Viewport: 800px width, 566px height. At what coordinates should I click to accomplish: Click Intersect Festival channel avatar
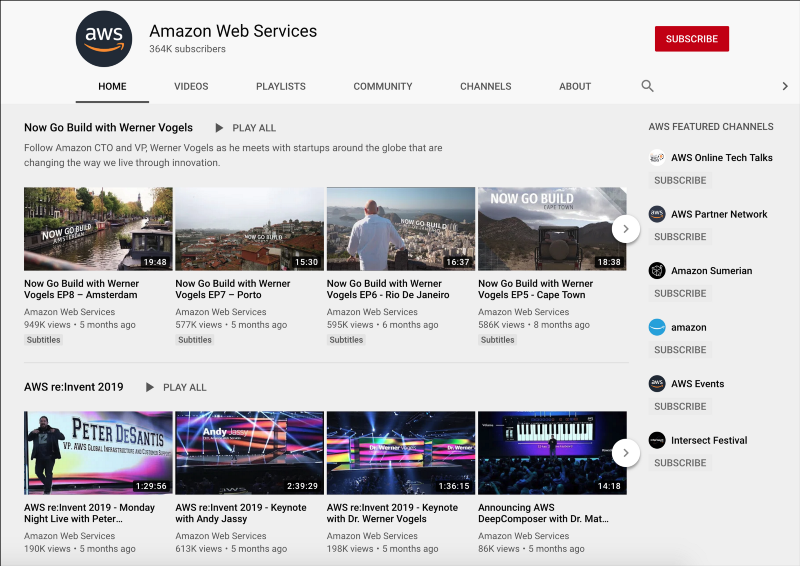tap(657, 440)
